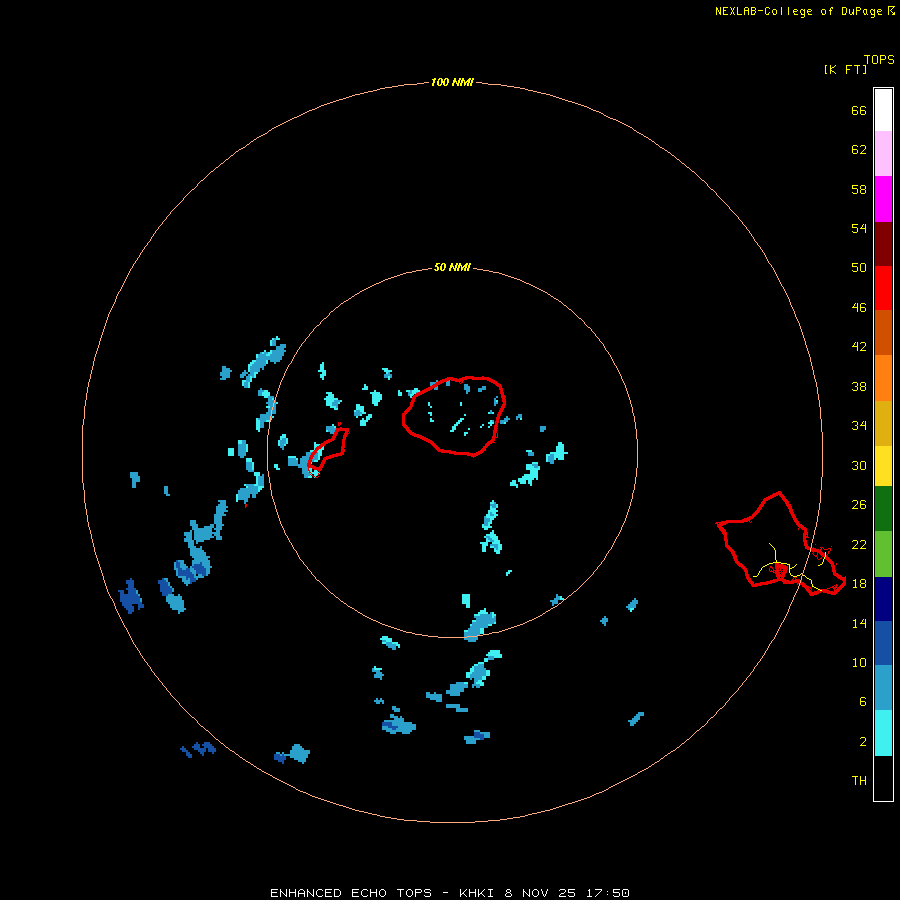This screenshot has height=900, width=900.
Task: Click the magenta 58 kft legend swatch
Action: point(883,199)
